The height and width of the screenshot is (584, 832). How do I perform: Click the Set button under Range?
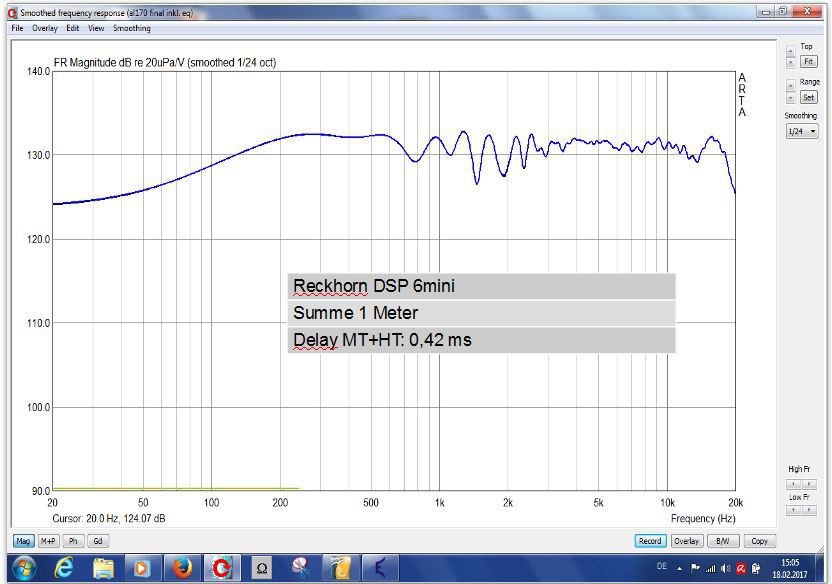808,97
